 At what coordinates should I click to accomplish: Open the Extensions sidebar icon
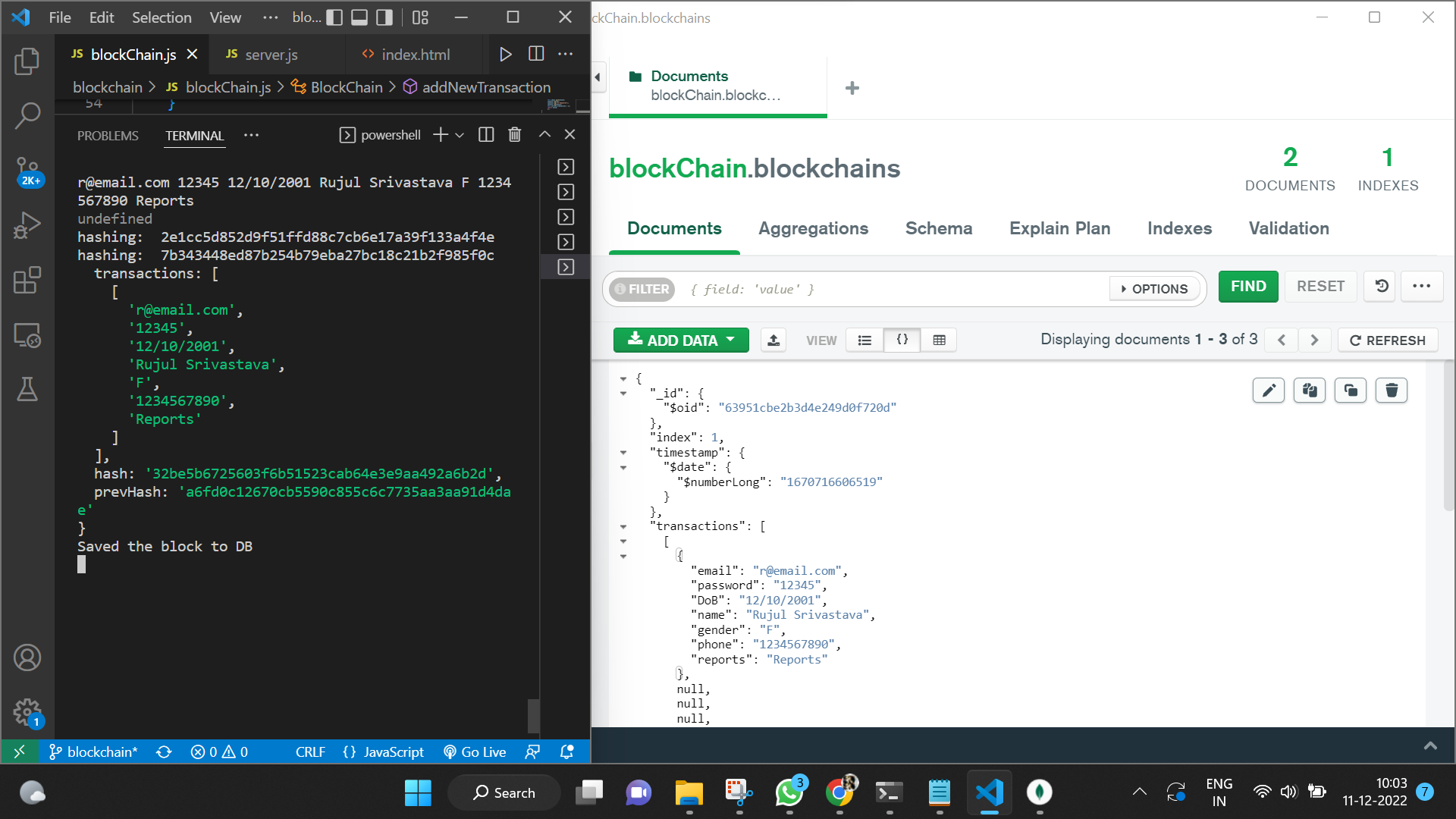[x=27, y=280]
